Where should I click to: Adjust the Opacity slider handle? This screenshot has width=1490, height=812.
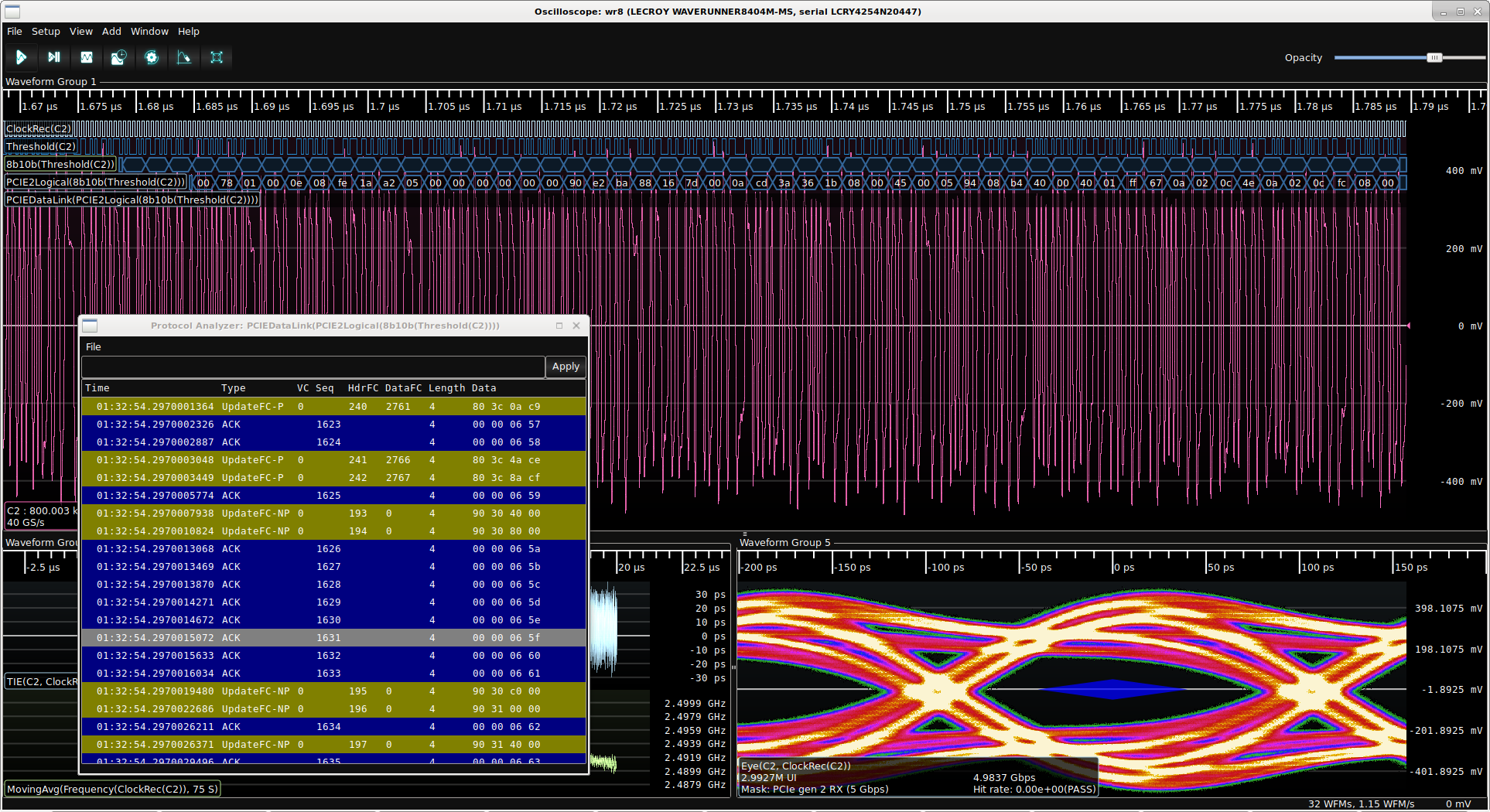pos(1434,58)
